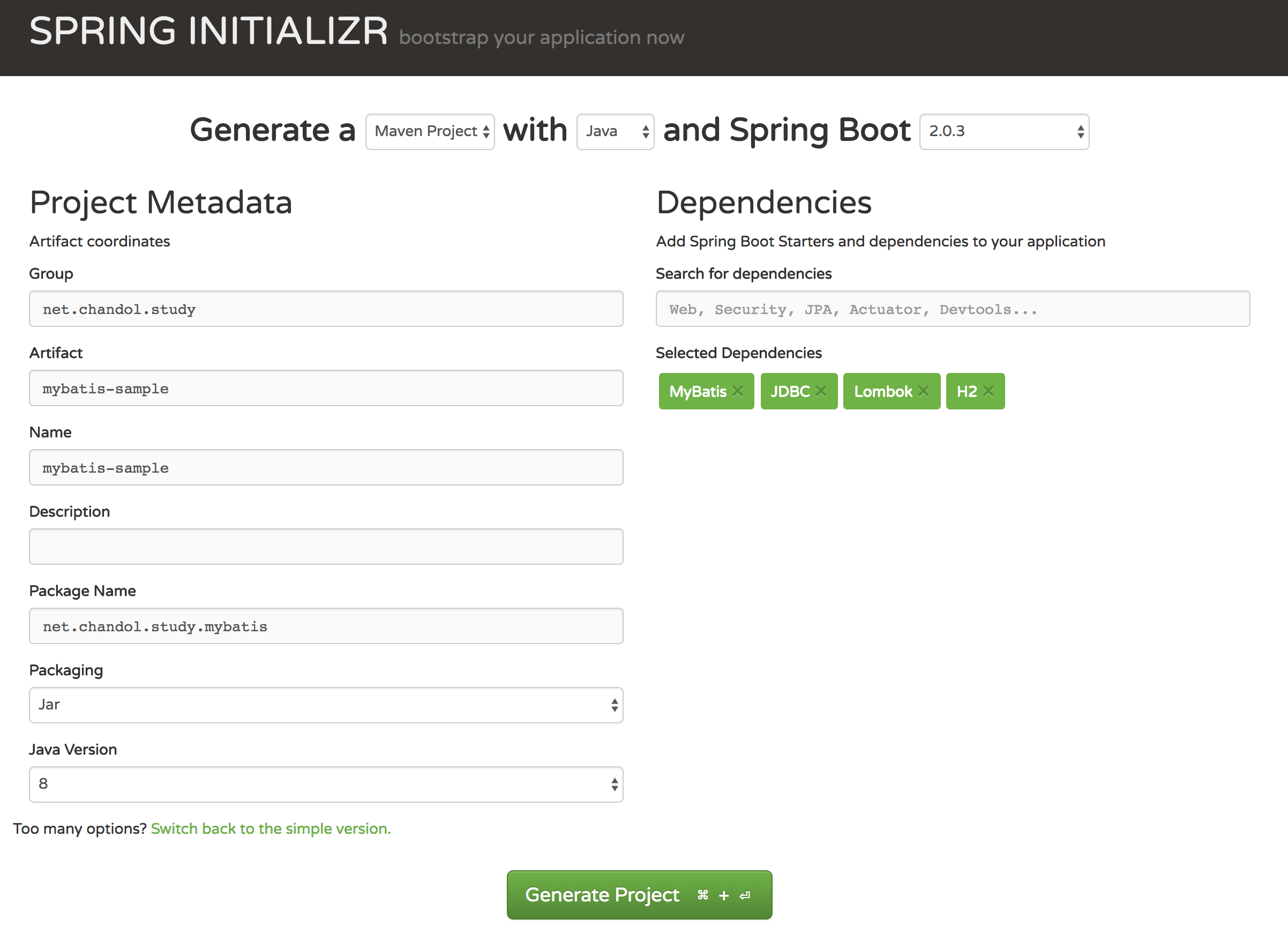Click the Add Spring Boot Starters description text

pos(880,241)
